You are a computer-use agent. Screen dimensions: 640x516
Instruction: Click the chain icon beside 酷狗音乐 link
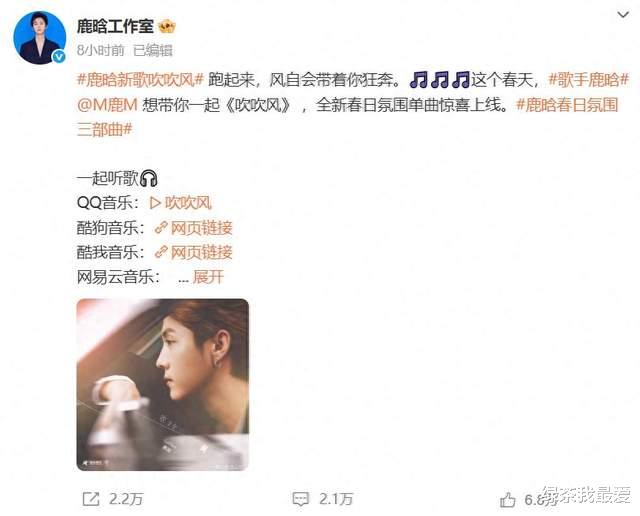point(161,228)
